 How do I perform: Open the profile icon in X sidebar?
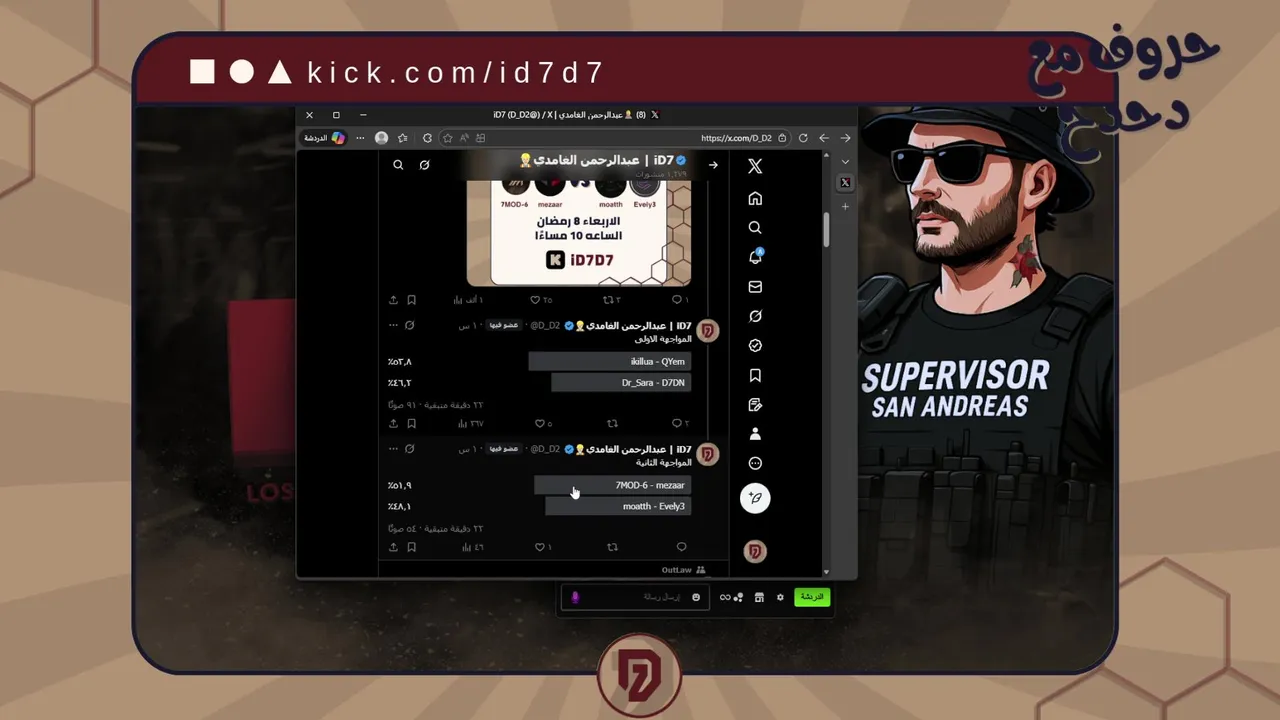(x=755, y=434)
